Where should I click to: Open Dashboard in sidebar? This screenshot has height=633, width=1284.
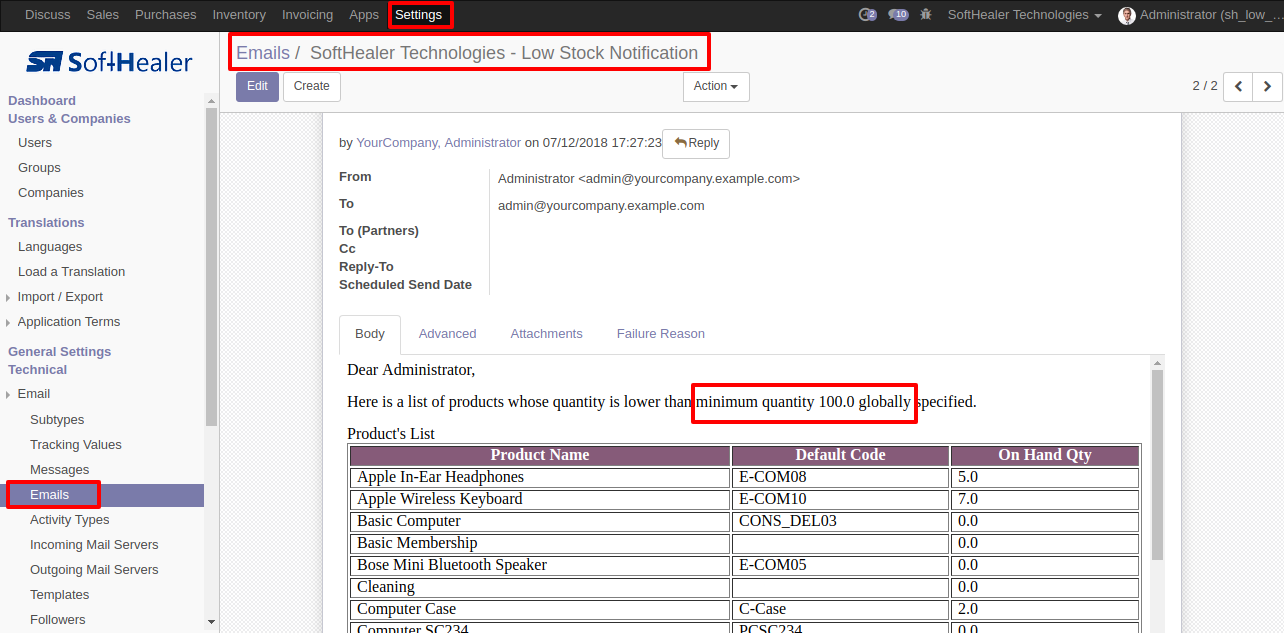42,101
